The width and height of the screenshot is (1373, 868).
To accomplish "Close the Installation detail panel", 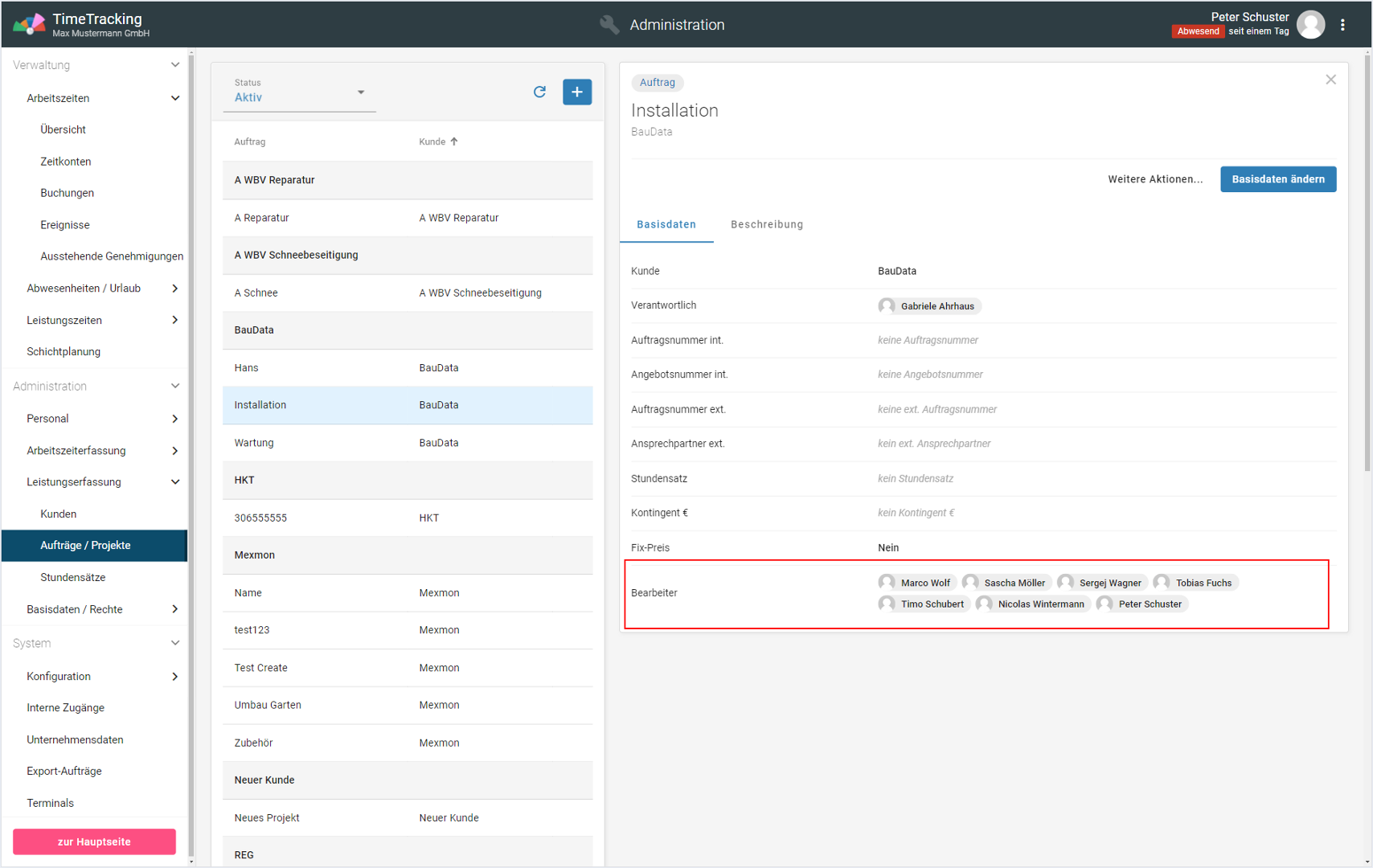I will [x=1330, y=80].
